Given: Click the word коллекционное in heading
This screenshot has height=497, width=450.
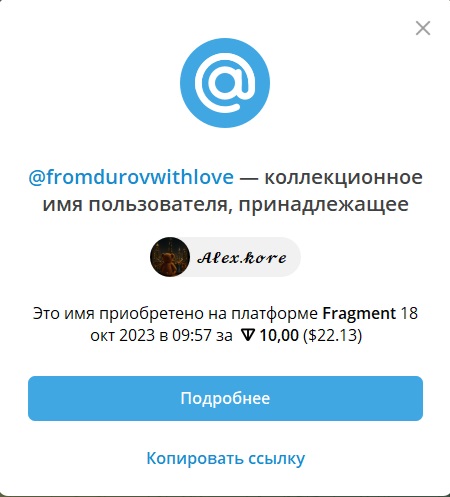Looking at the screenshot, I should tap(343, 177).
